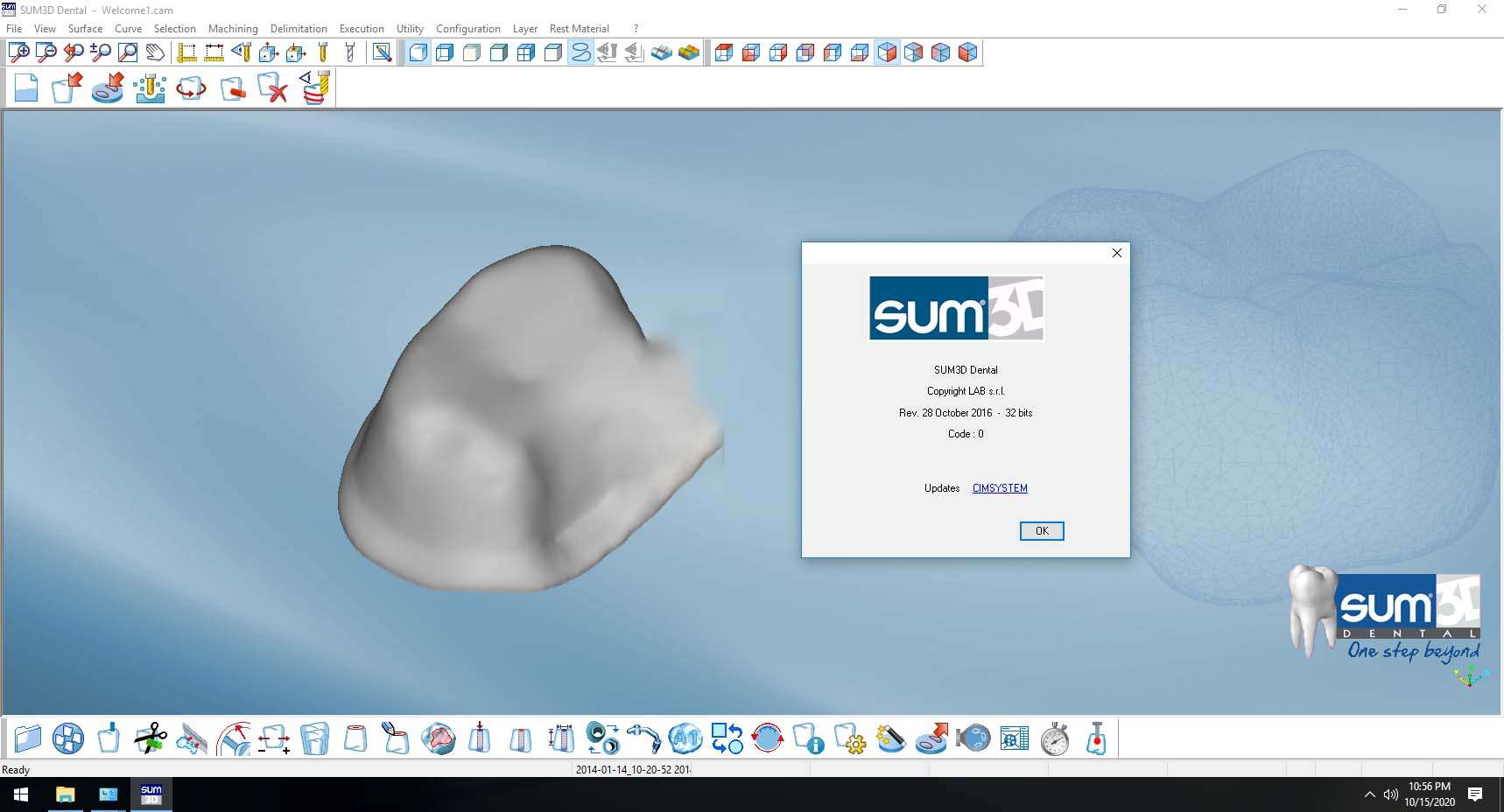
Task: Open the Machining menu
Action: (233, 29)
